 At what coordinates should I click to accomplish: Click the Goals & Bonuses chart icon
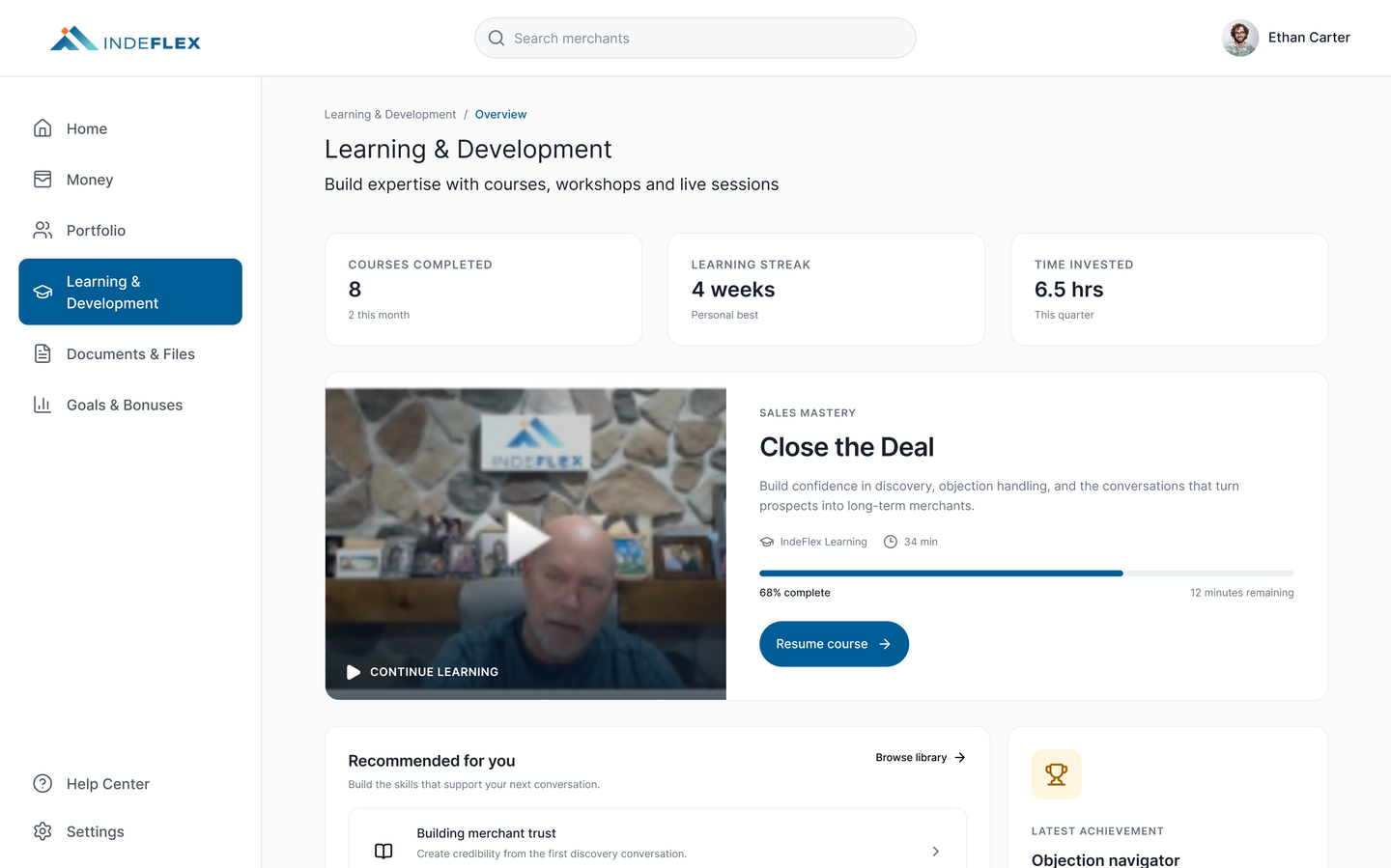pos(43,405)
